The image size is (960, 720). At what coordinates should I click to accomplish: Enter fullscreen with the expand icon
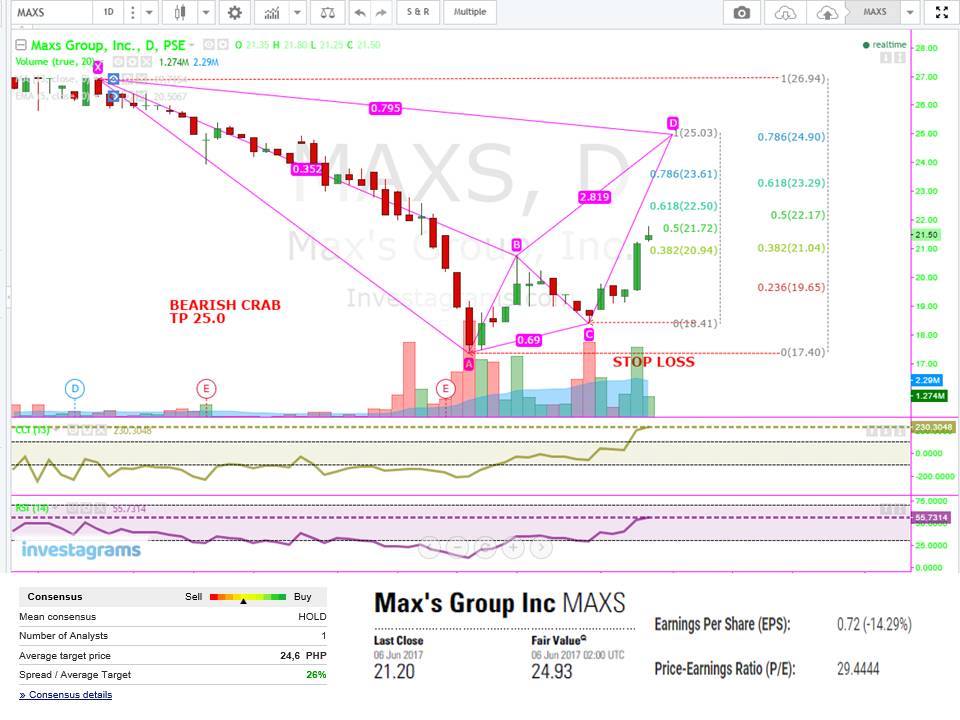[941, 12]
